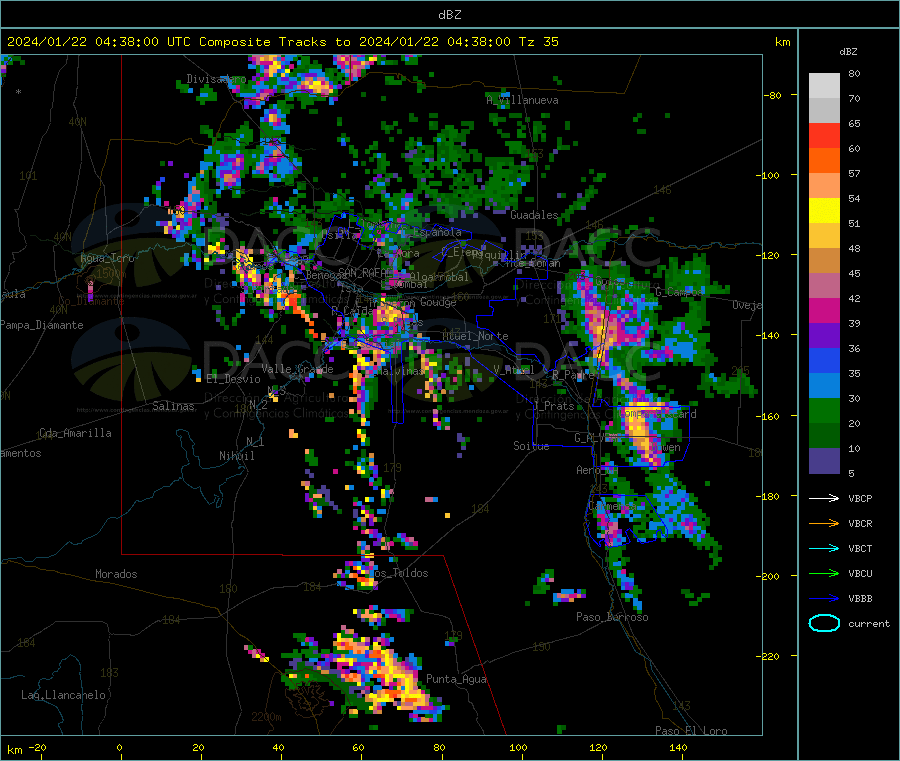Choose the 35 dBZ light blue swatch

[824, 386]
